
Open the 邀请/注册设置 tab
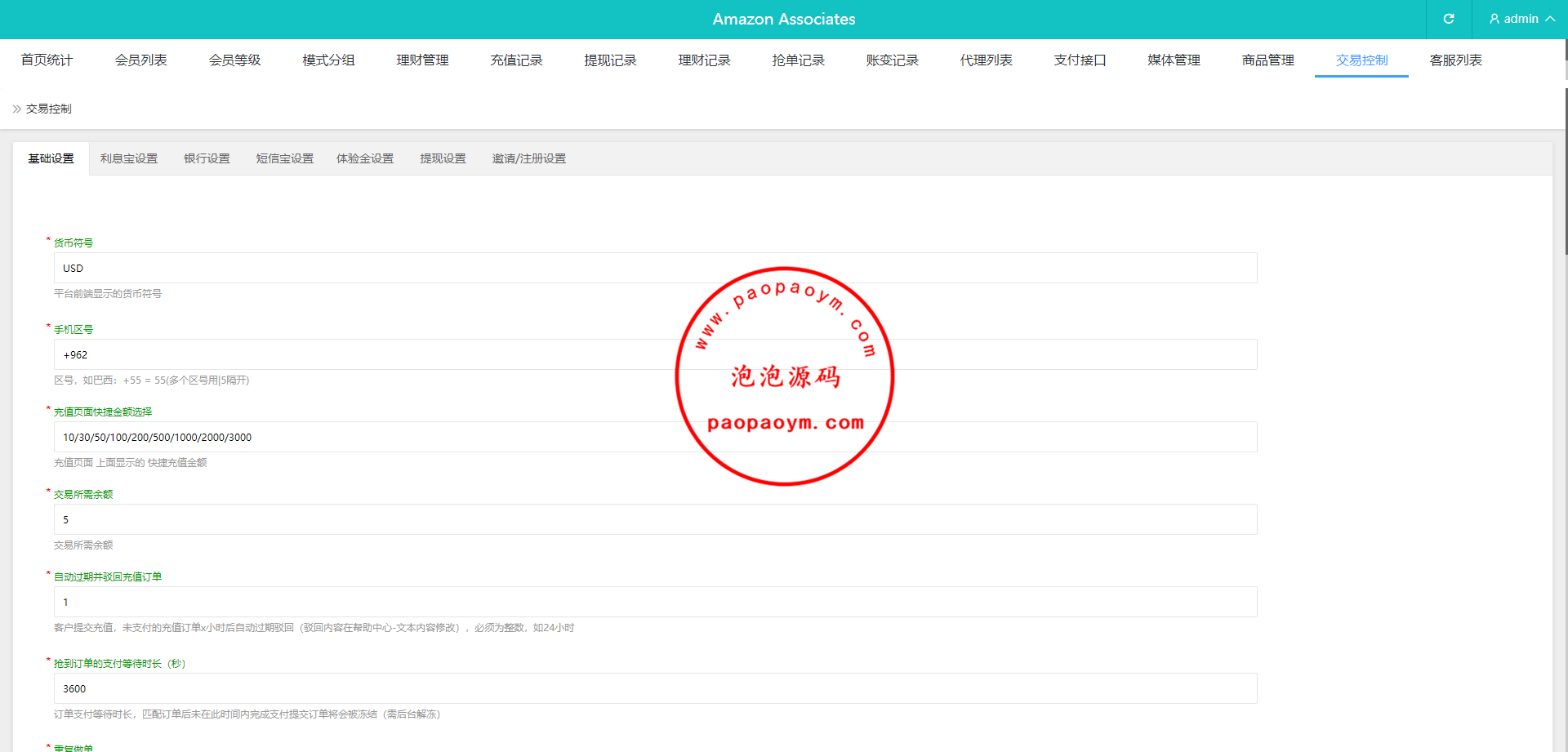click(528, 158)
